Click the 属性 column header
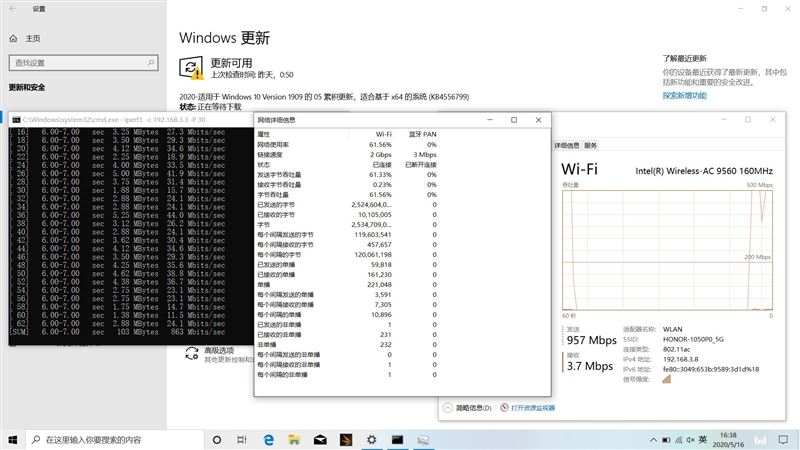 click(263, 134)
